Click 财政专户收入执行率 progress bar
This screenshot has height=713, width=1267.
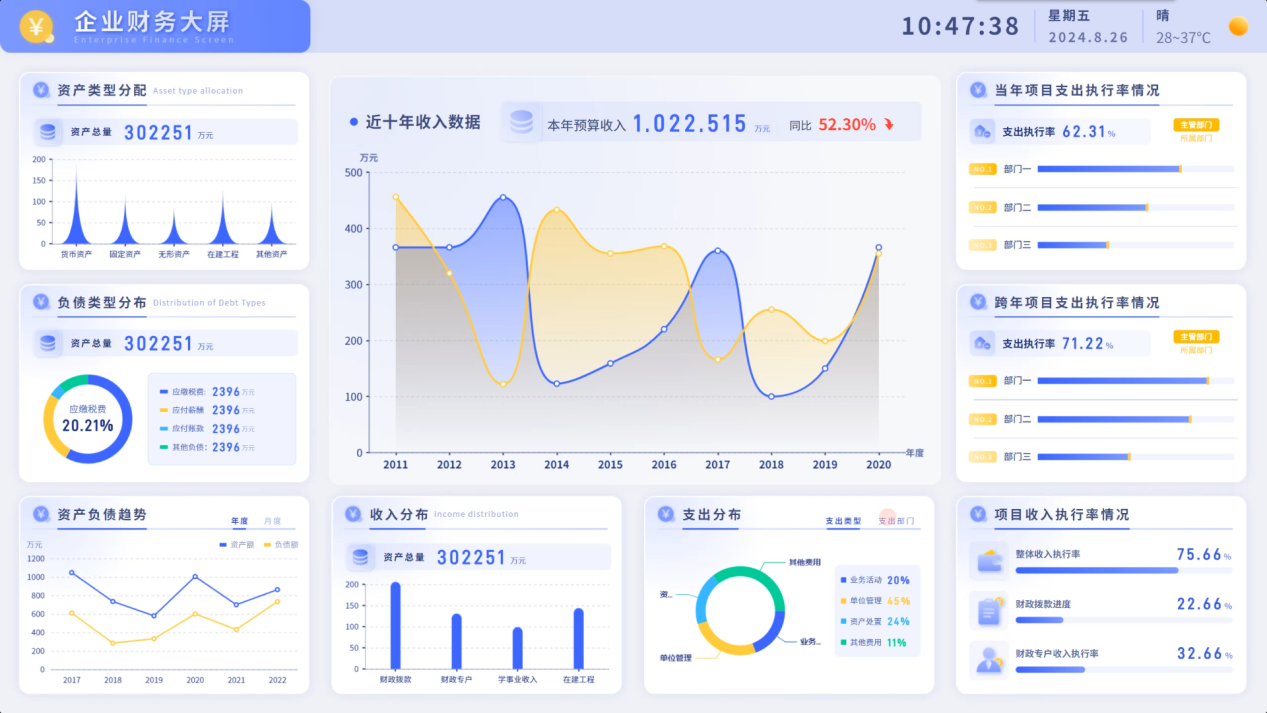tap(1124, 669)
